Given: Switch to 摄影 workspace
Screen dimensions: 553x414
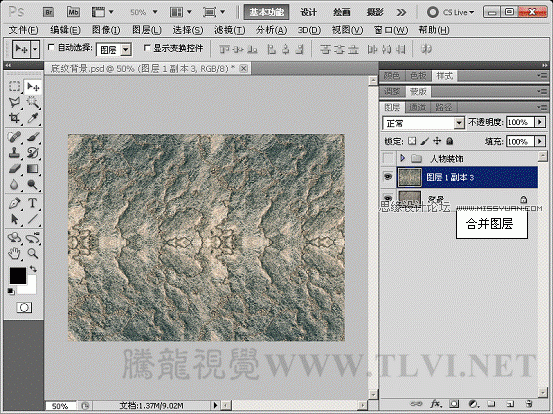Looking at the screenshot, I should tap(375, 12).
